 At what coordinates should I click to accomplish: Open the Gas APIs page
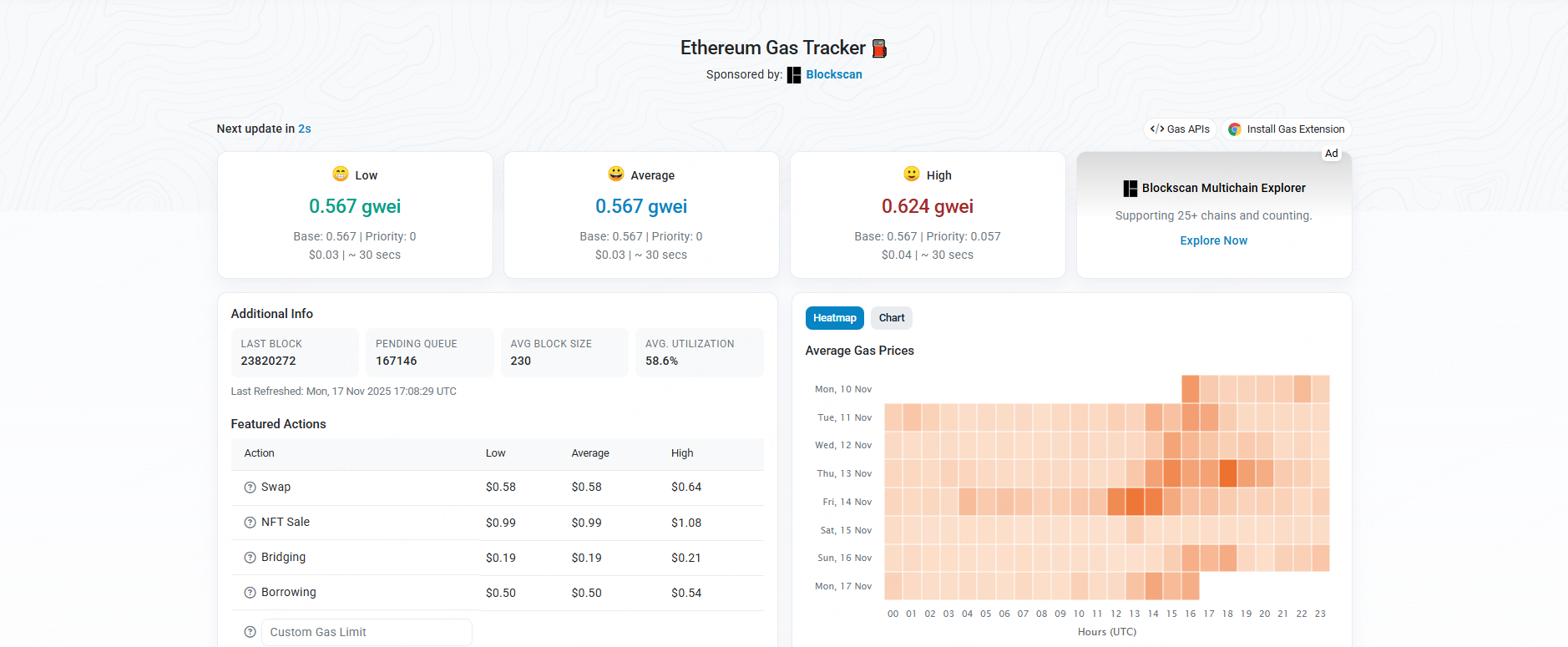pos(1180,129)
